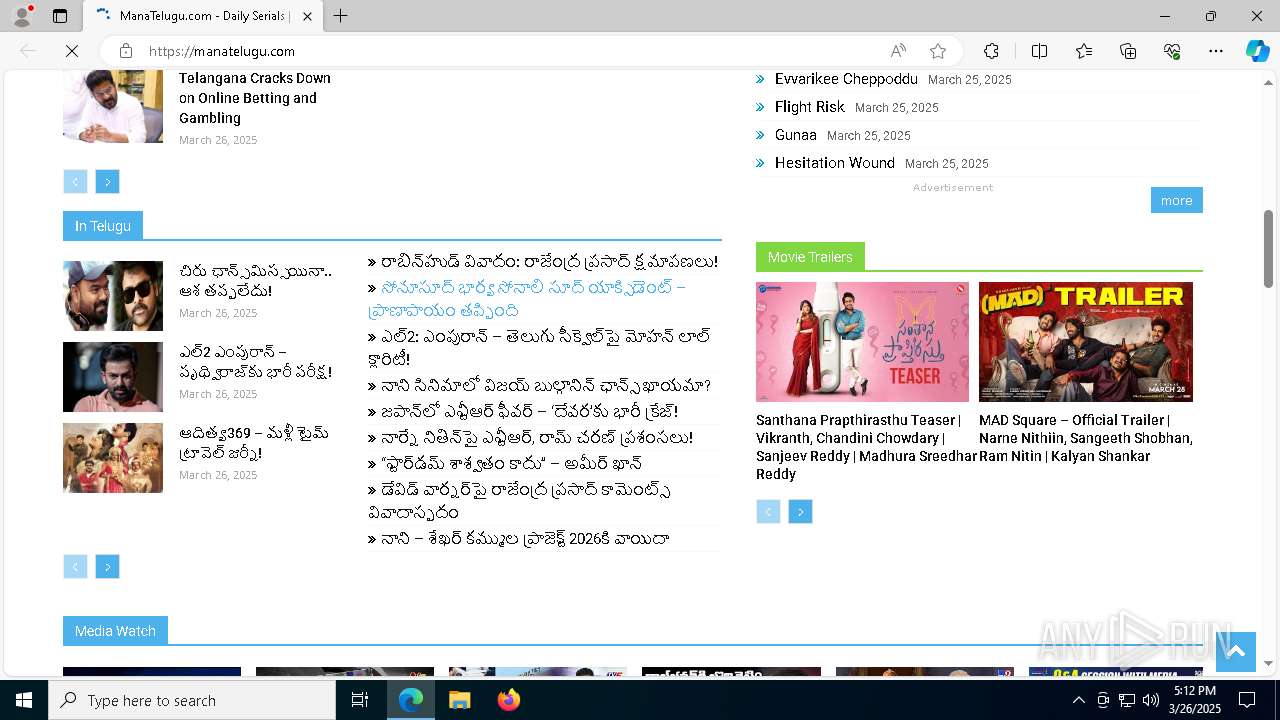Open Flight Risk link
Viewport: 1280px width, 720px height.
pos(810,107)
